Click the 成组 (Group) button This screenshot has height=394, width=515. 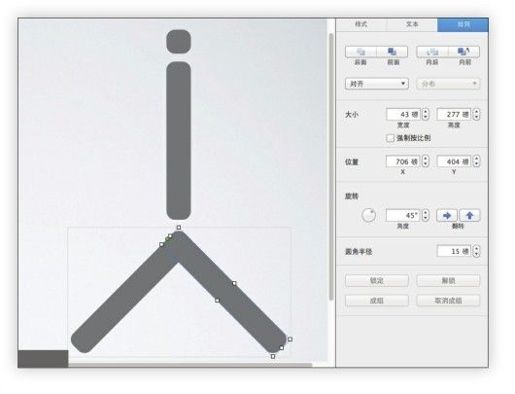377,301
